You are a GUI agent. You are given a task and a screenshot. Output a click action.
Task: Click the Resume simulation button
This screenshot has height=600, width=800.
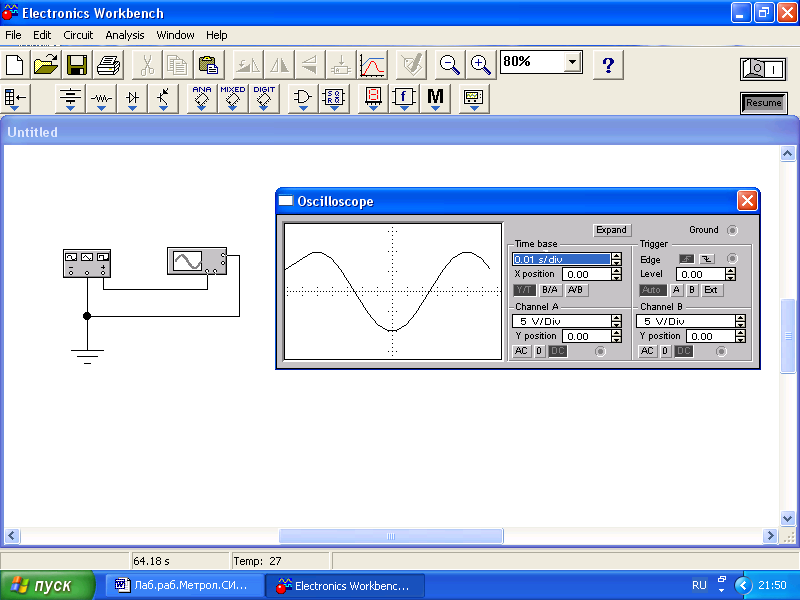click(x=763, y=103)
